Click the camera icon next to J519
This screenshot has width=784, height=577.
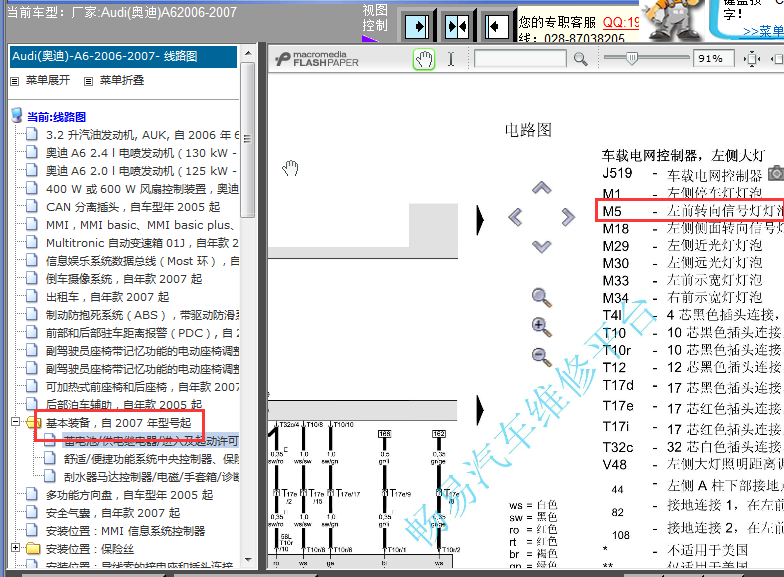(x=776, y=173)
